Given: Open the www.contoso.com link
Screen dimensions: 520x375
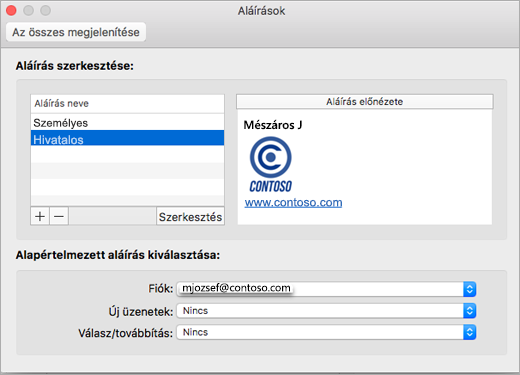Looking at the screenshot, I should pyautogui.click(x=293, y=202).
